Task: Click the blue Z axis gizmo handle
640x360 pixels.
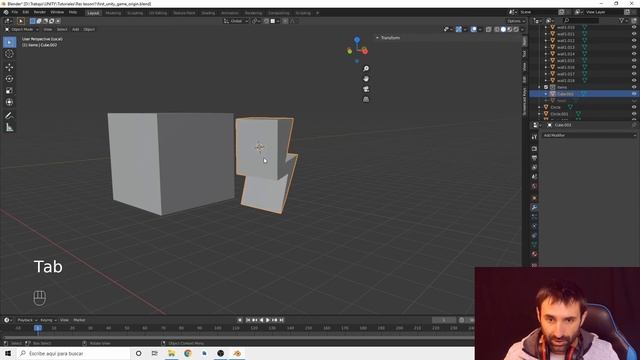Action: pos(357,40)
